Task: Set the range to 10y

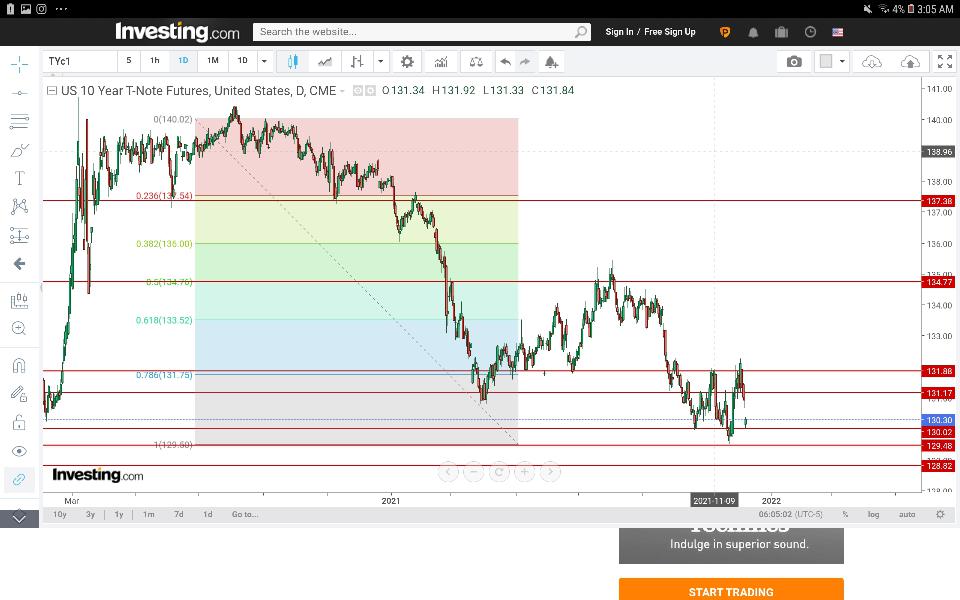Action: coord(59,514)
